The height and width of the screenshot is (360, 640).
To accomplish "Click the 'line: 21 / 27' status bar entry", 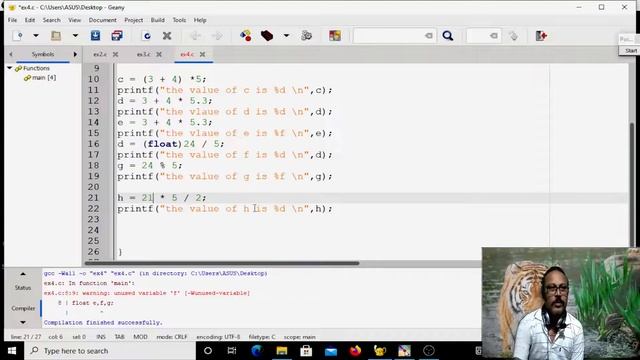I will tap(26, 337).
